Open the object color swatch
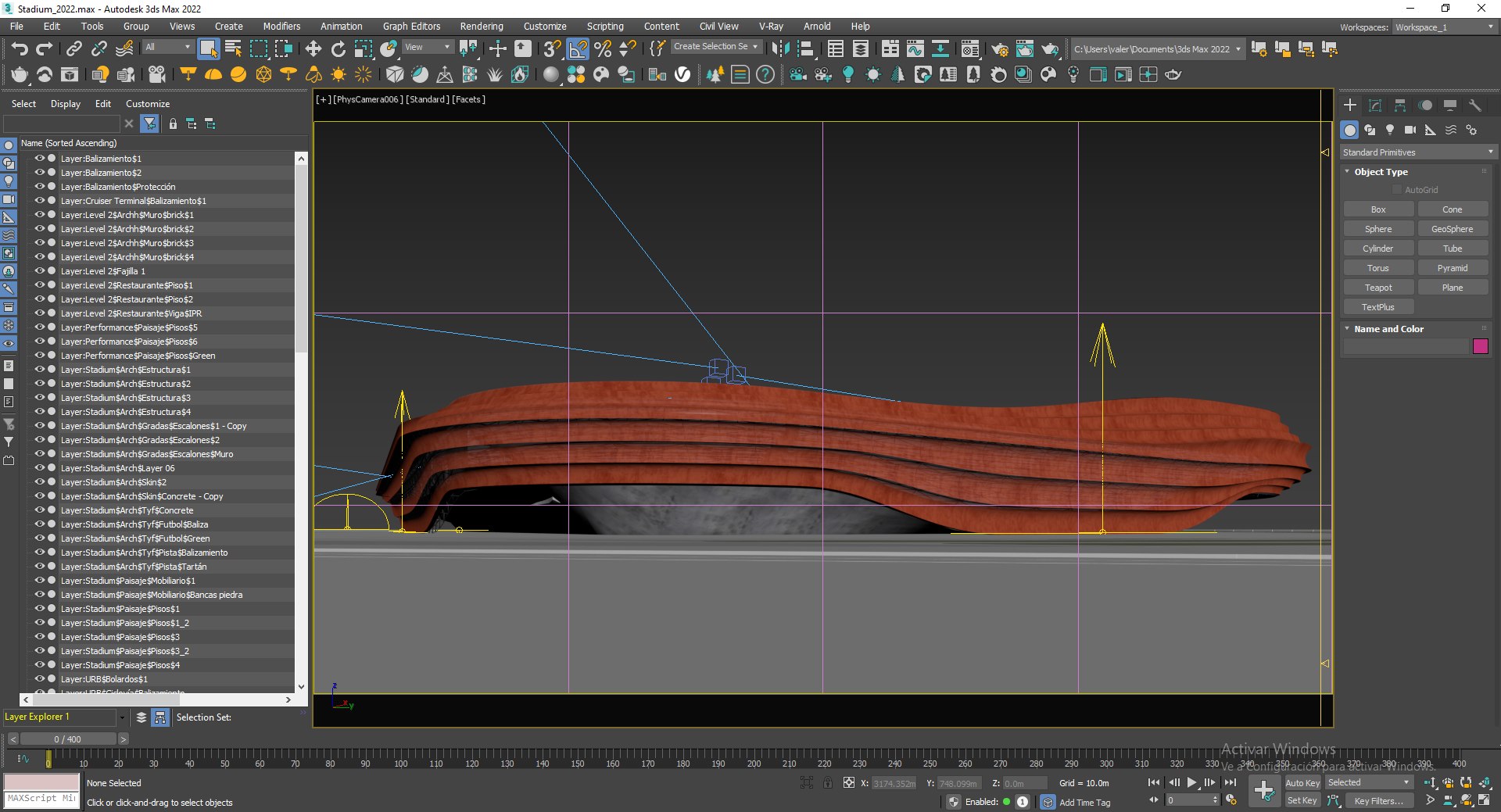The image size is (1501, 812). 1481,346
